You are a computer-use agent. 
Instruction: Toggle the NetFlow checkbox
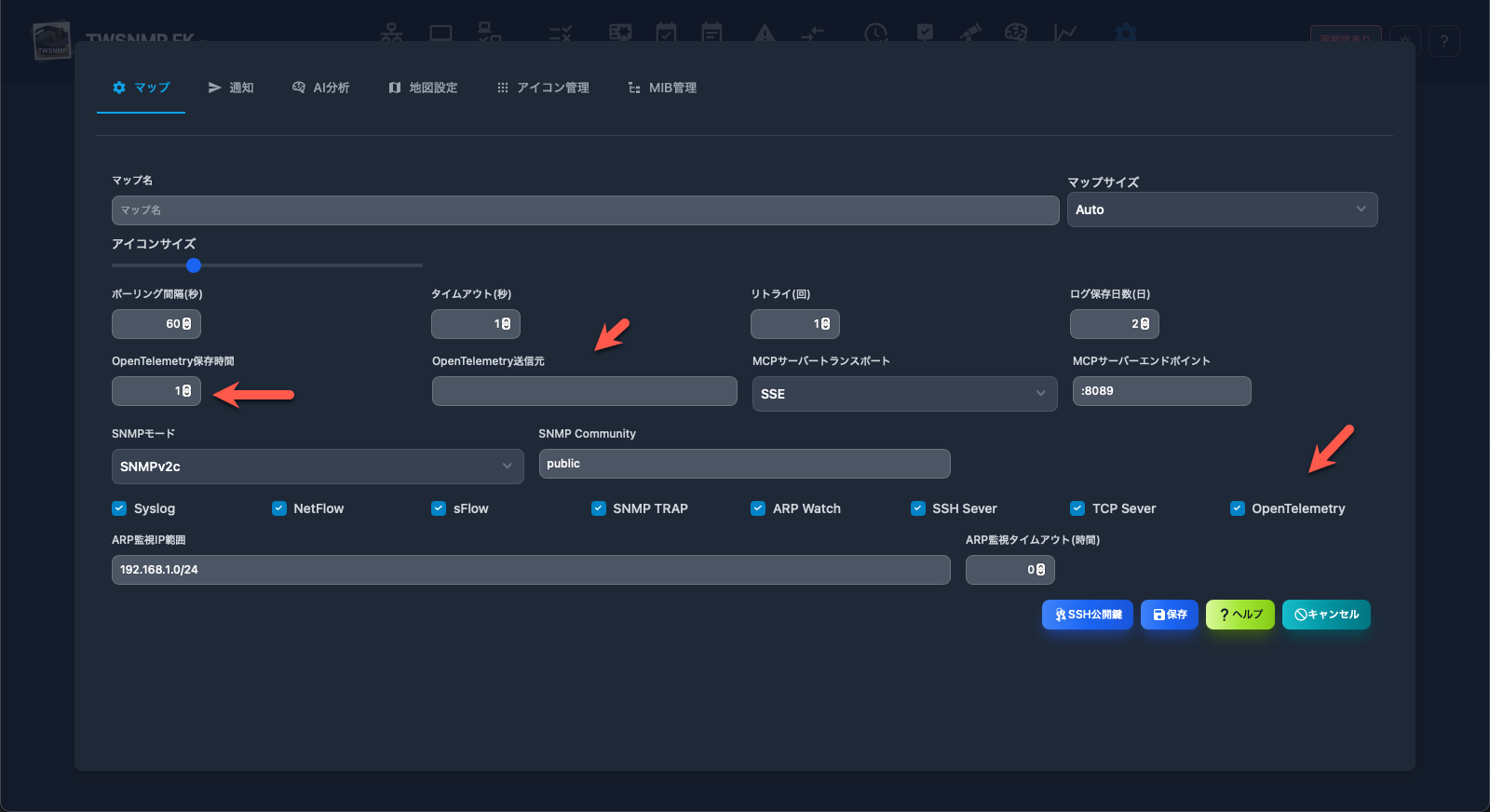coord(279,508)
